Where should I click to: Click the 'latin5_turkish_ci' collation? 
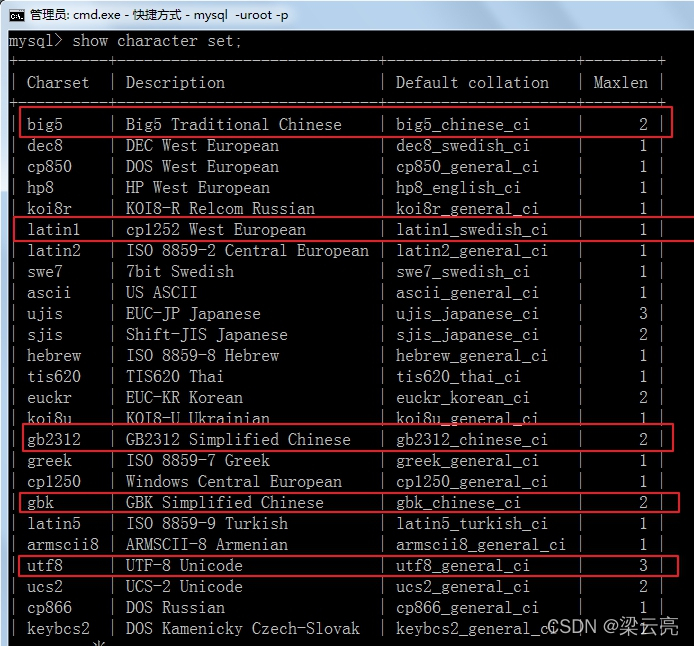point(472,524)
